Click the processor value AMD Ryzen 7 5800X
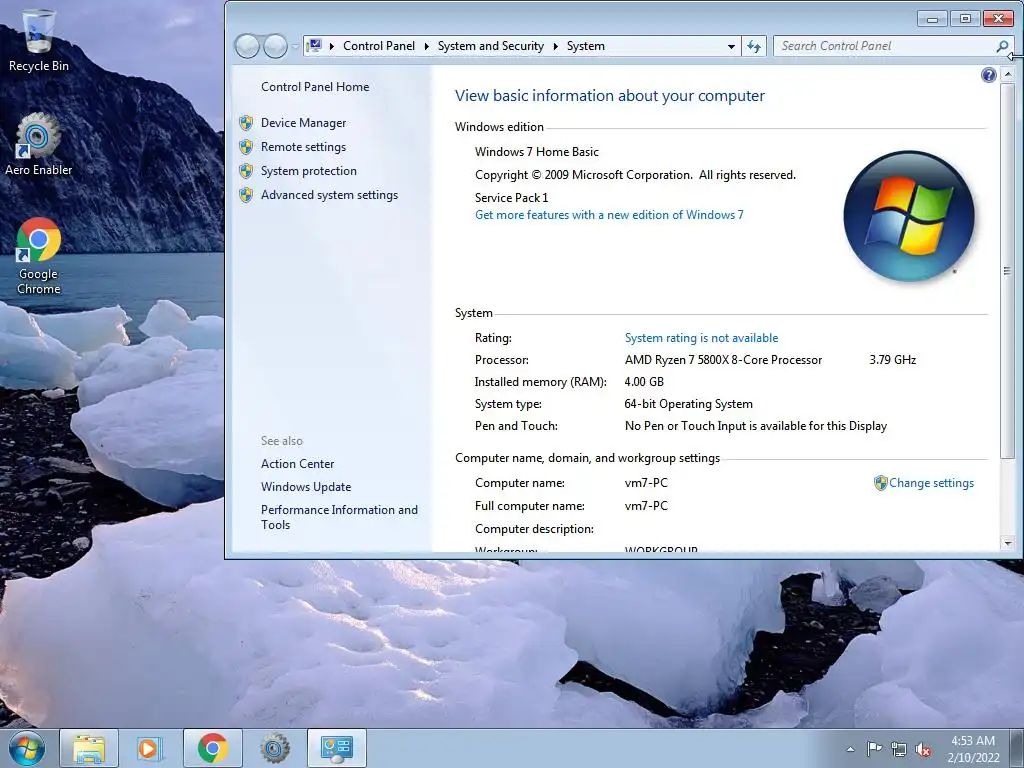The image size is (1024, 768). tap(723, 360)
